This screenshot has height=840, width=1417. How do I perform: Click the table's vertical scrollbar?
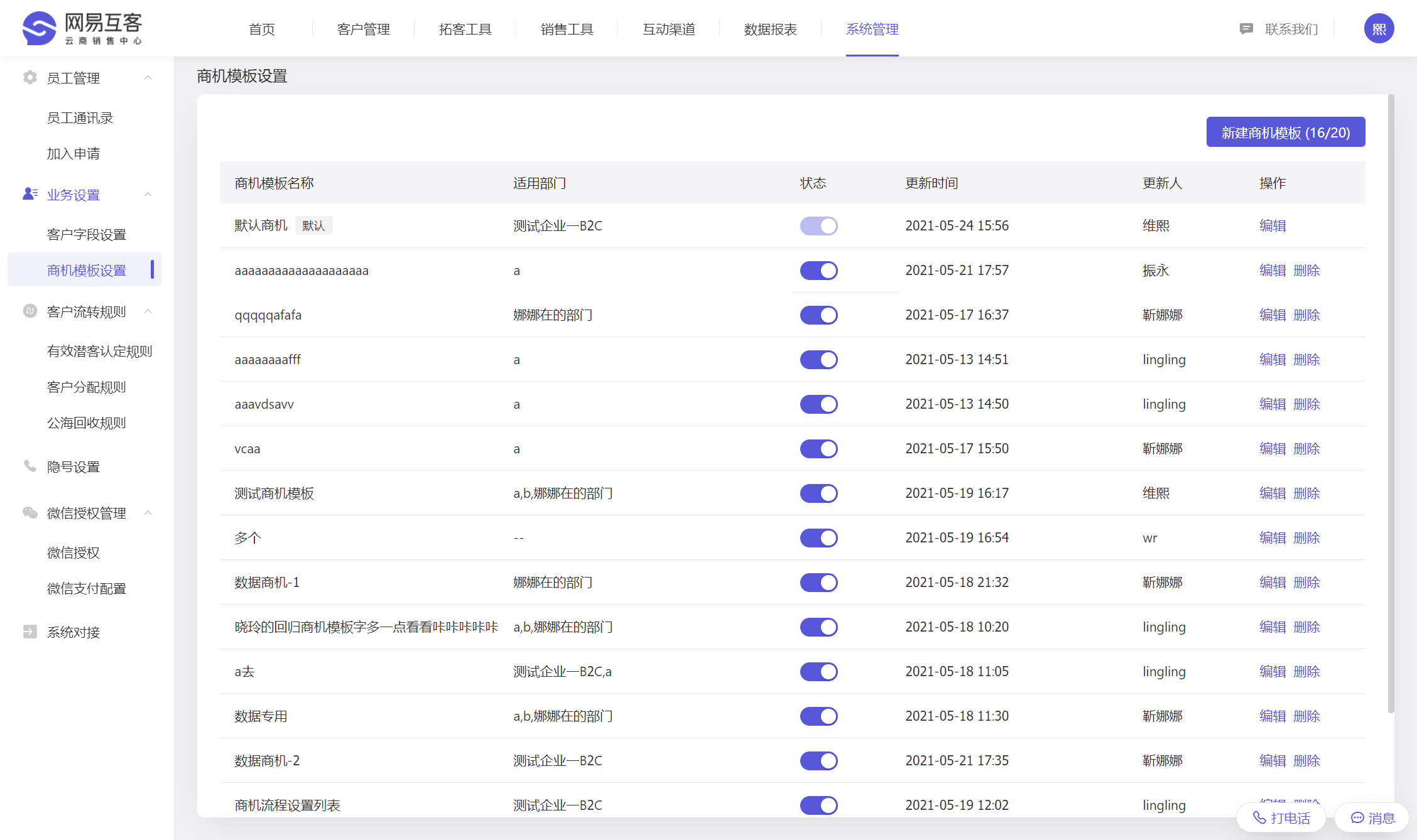(1391, 402)
